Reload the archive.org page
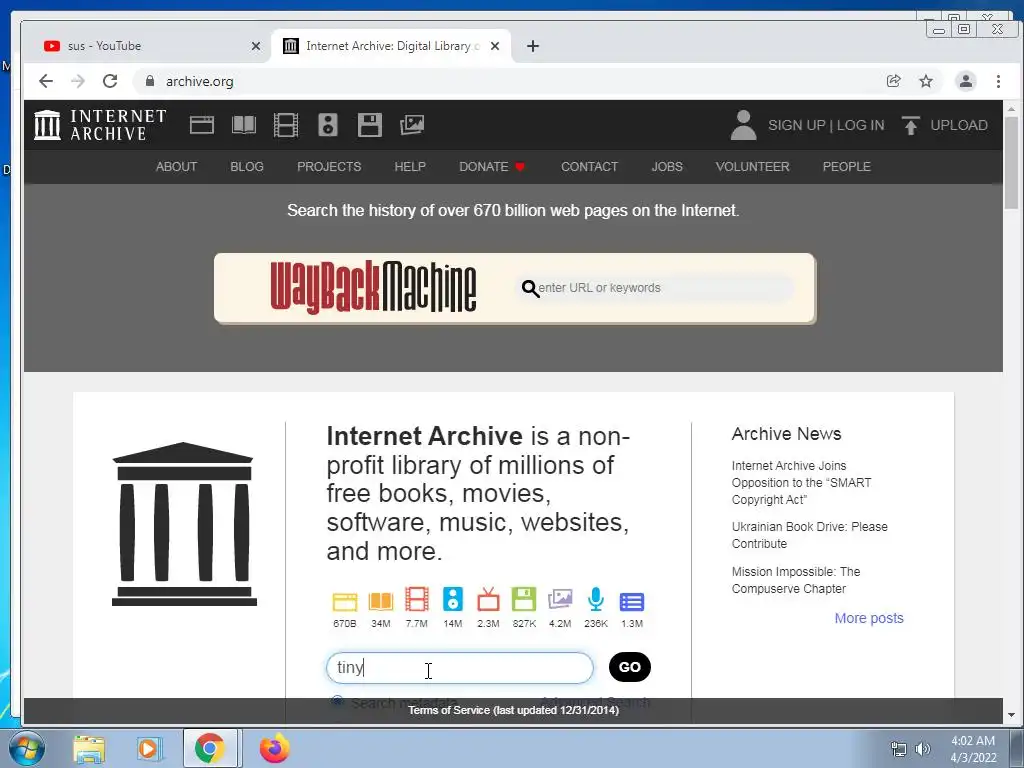This screenshot has width=1024, height=768. 110,81
